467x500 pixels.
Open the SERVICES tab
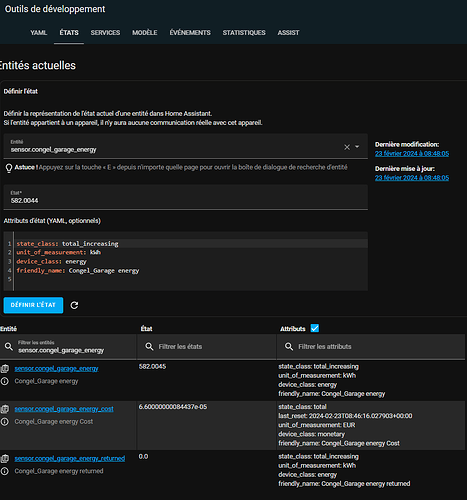click(x=105, y=33)
